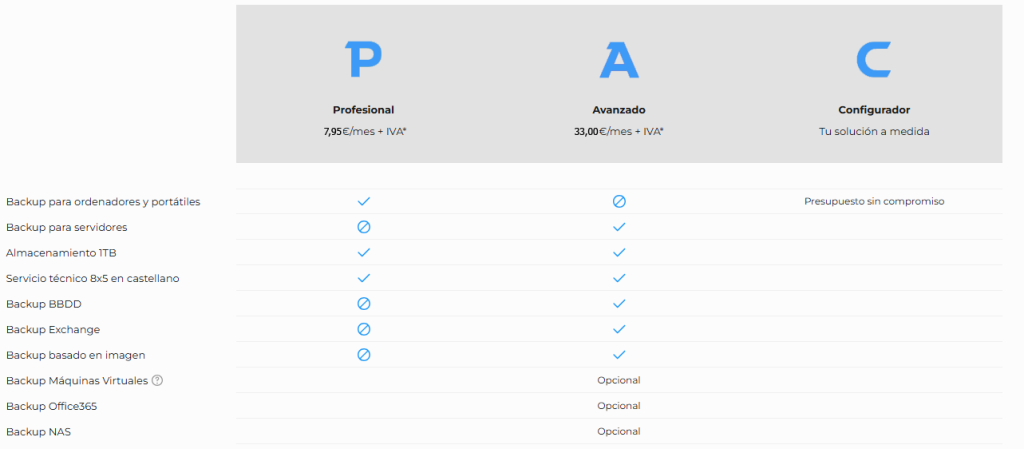
Task: Click the Backup Máquinas Virtuales row label
Action: click(x=77, y=380)
